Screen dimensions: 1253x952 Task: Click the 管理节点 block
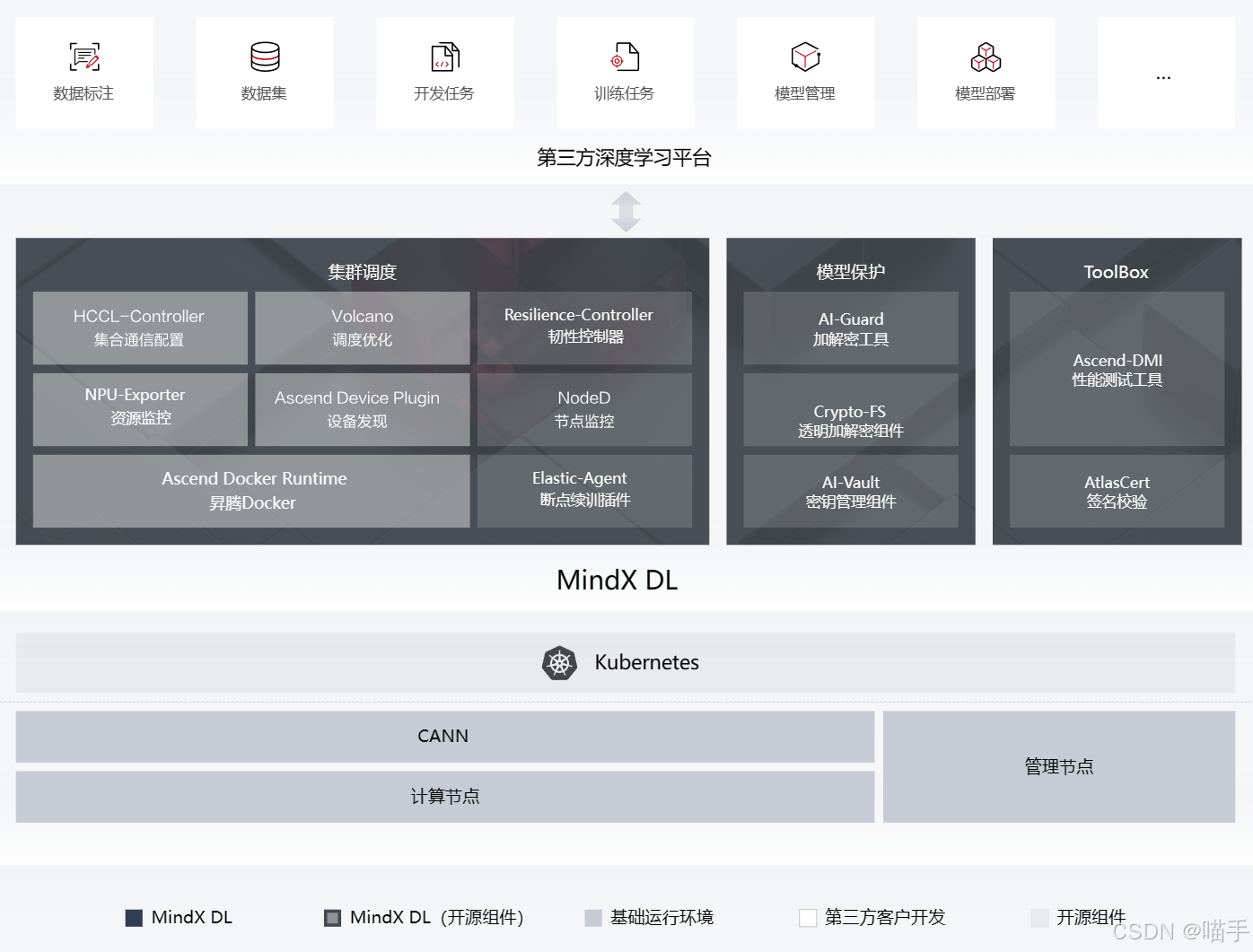point(1059,767)
